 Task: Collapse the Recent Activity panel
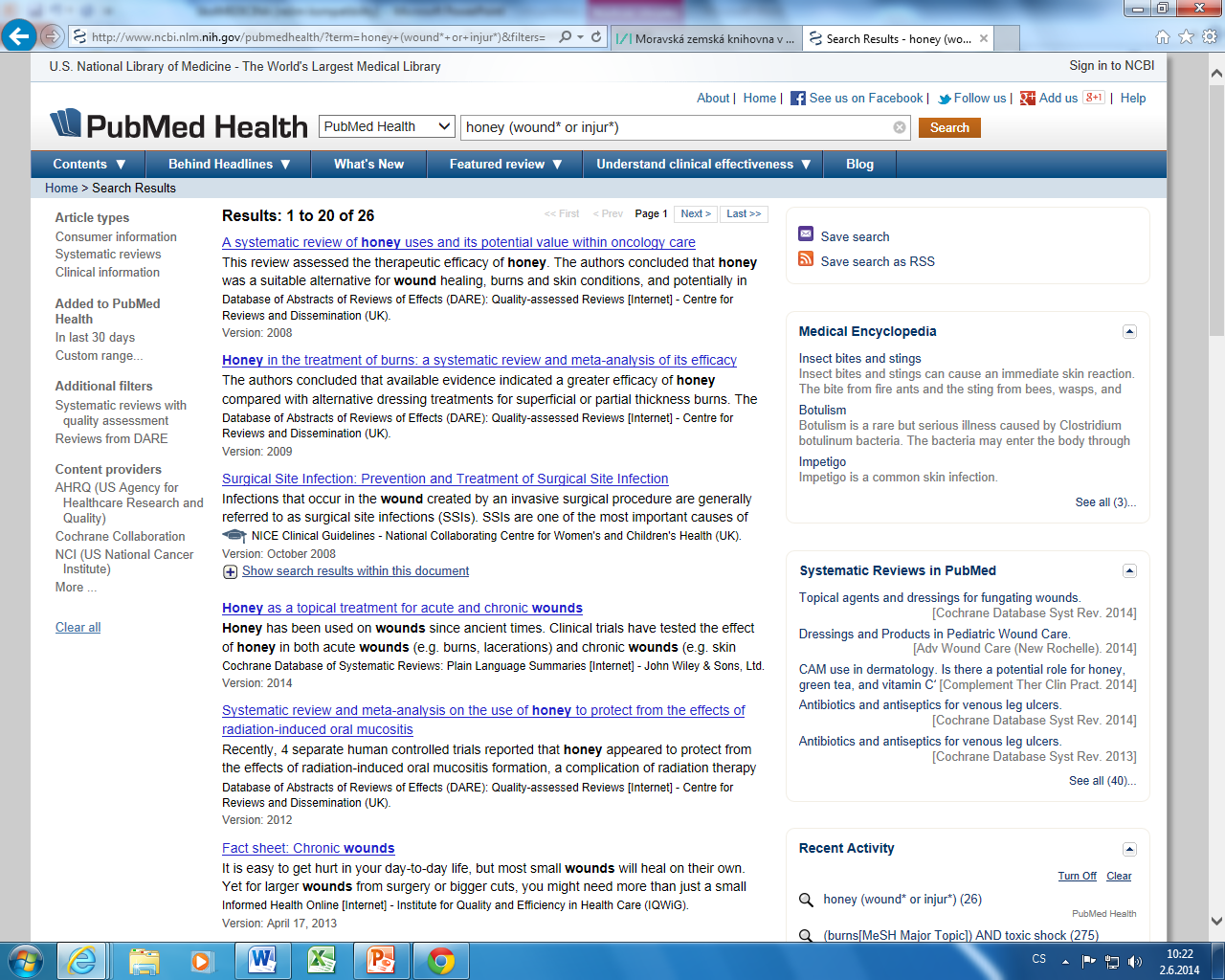(x=1129, y=849)
